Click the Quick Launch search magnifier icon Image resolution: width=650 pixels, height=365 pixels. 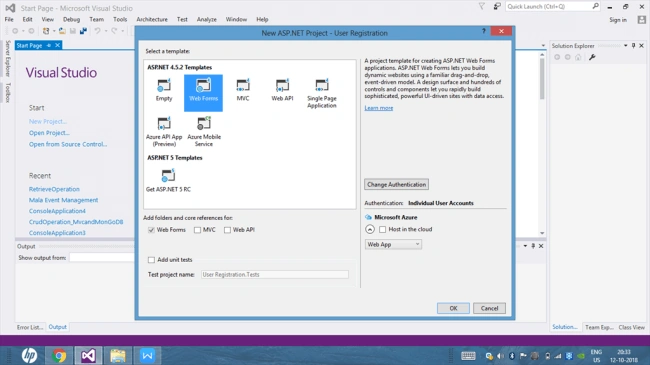click(x=595, y=6)
